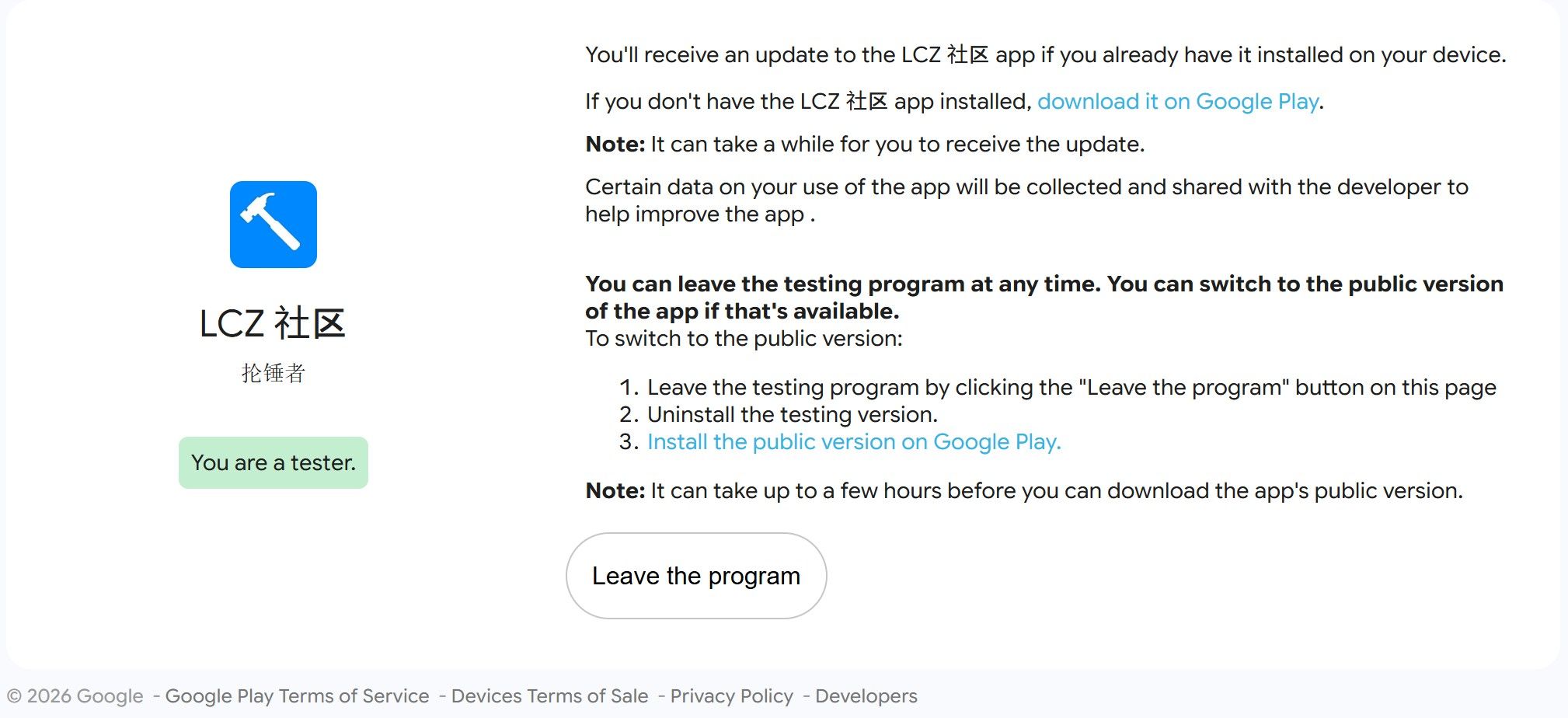Click the You are a tester badge
Viewport: 1568px width, 718px height.
(x=274, y=462)
